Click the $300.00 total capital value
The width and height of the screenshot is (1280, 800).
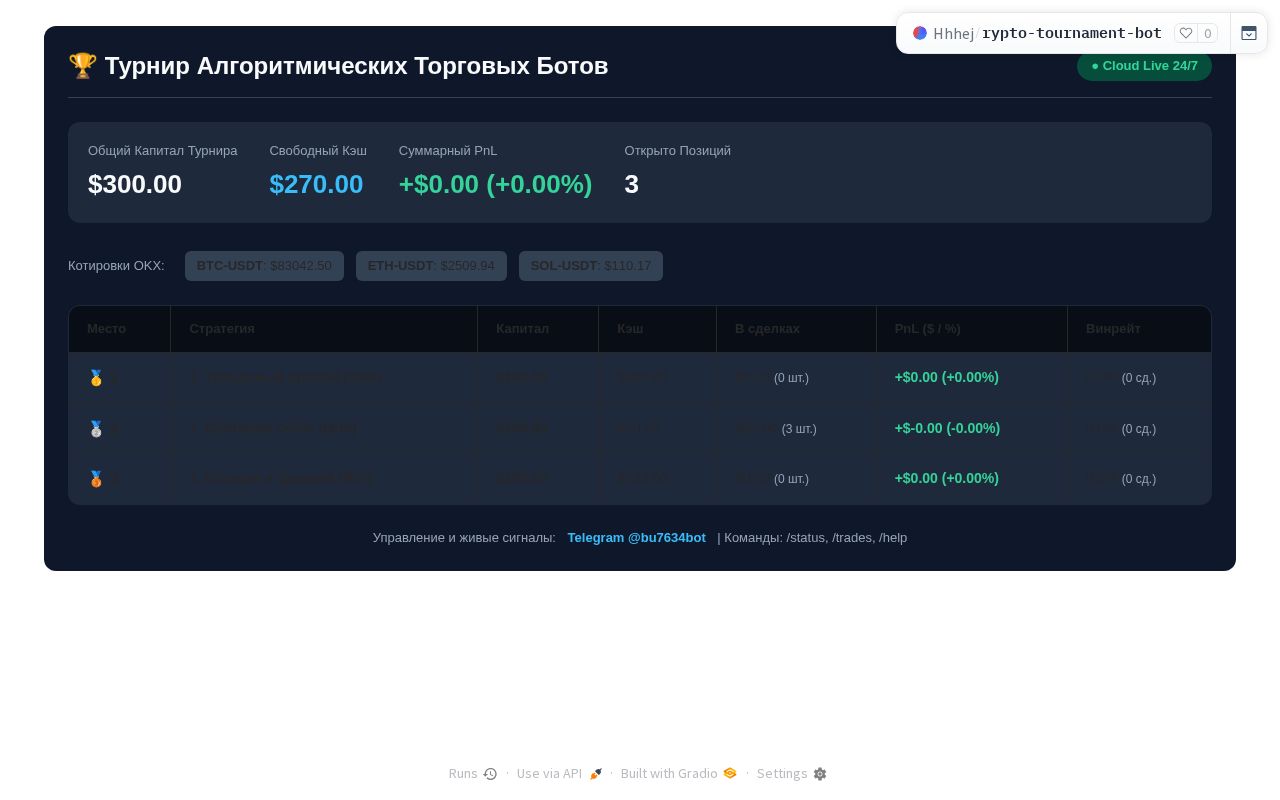[135, 184]
